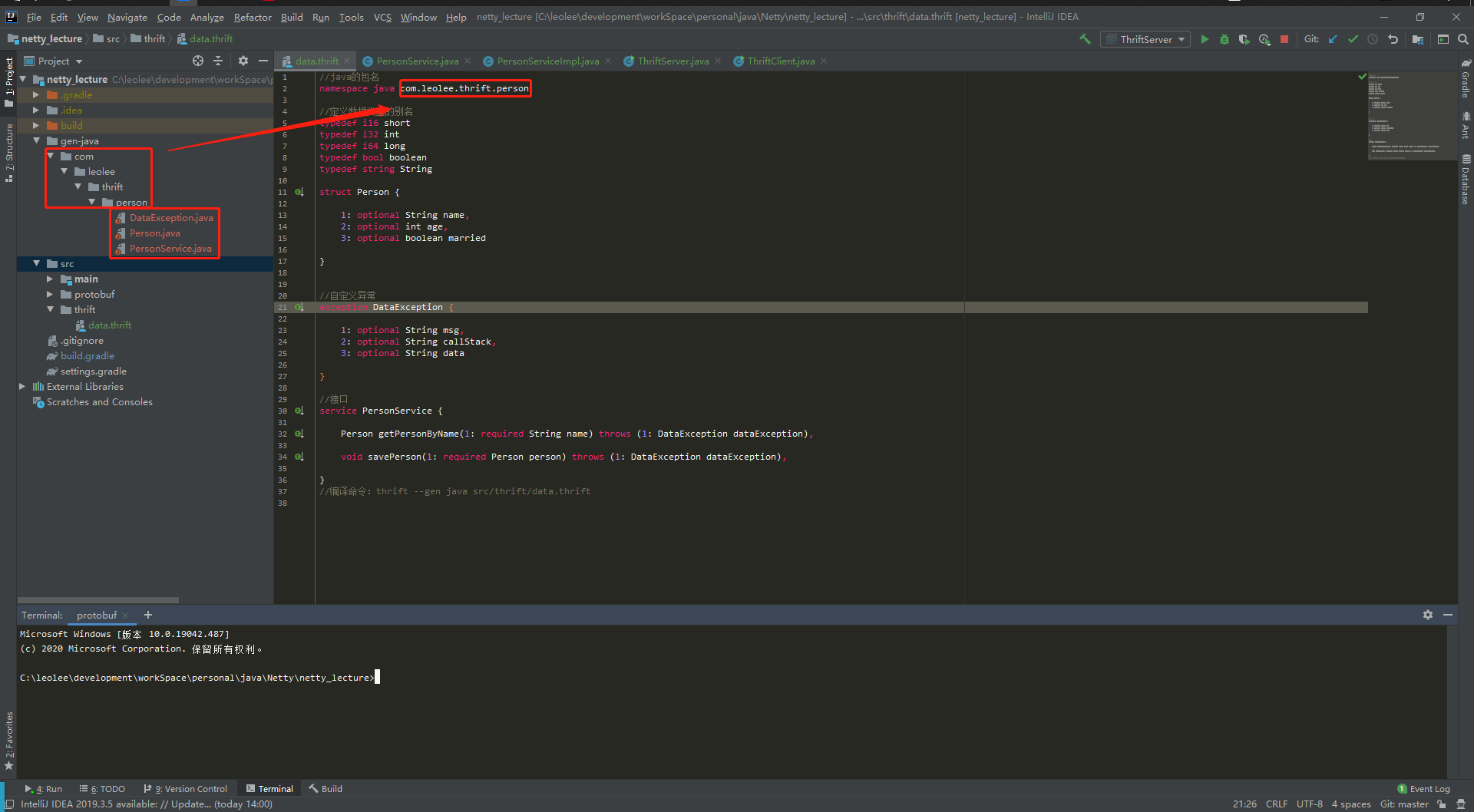Open a new terminal session with plus button
This screenshot has width=1474, height=812.
[x=147, y=615]
